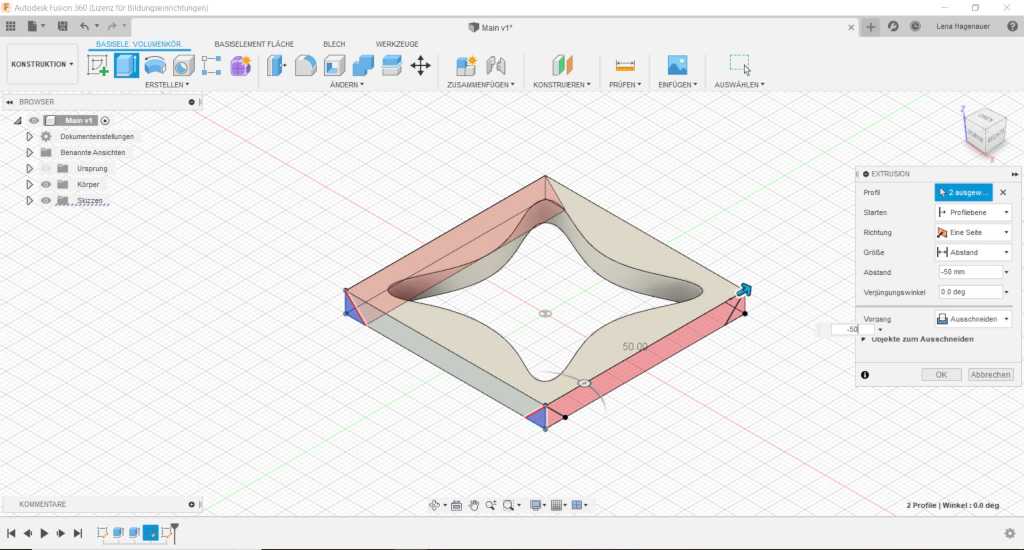Open the Ändern menu
Screen dimensions: 1024x550
[347, 85]
